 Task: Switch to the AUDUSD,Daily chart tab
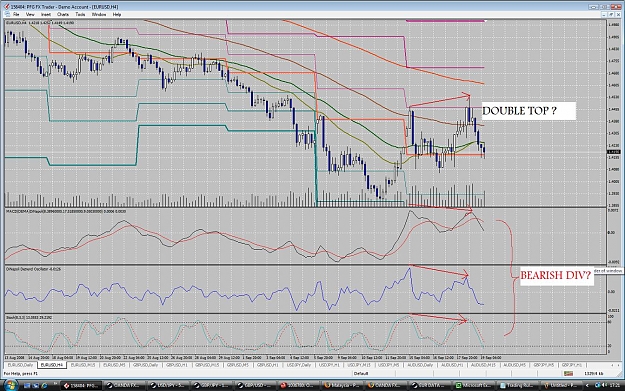421,365
